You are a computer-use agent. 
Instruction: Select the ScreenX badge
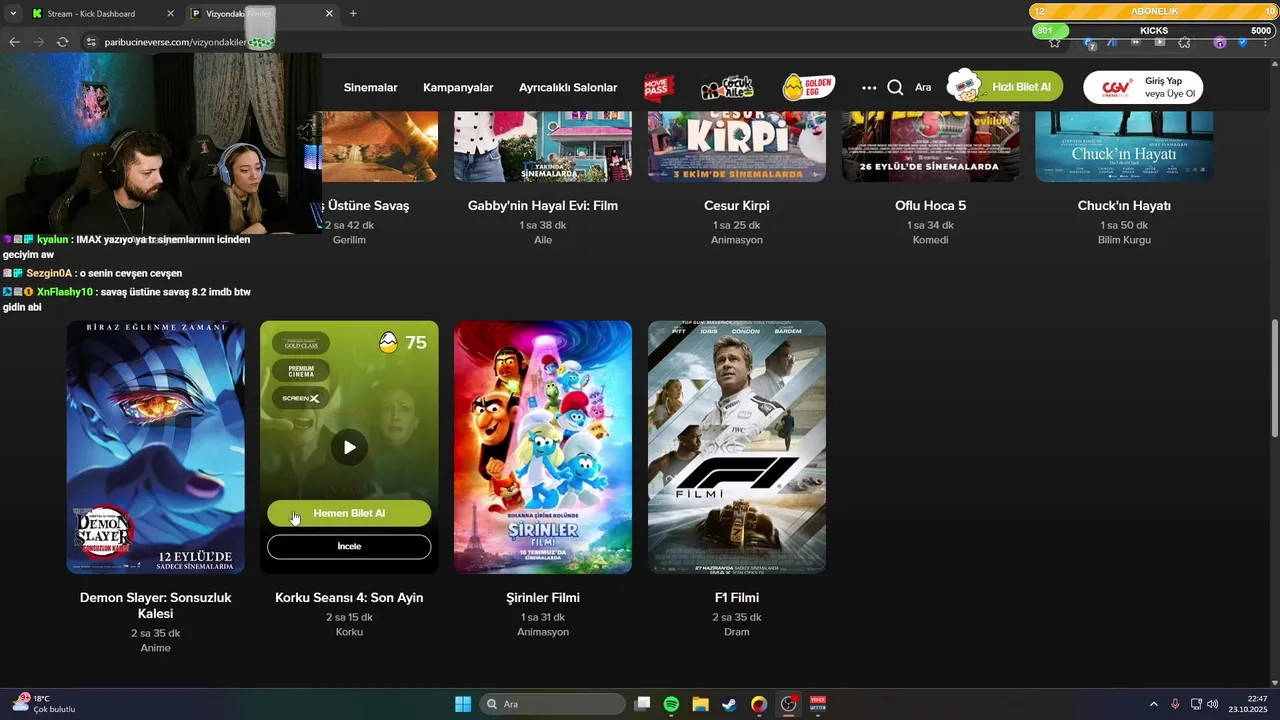click(x=301, y=398)
